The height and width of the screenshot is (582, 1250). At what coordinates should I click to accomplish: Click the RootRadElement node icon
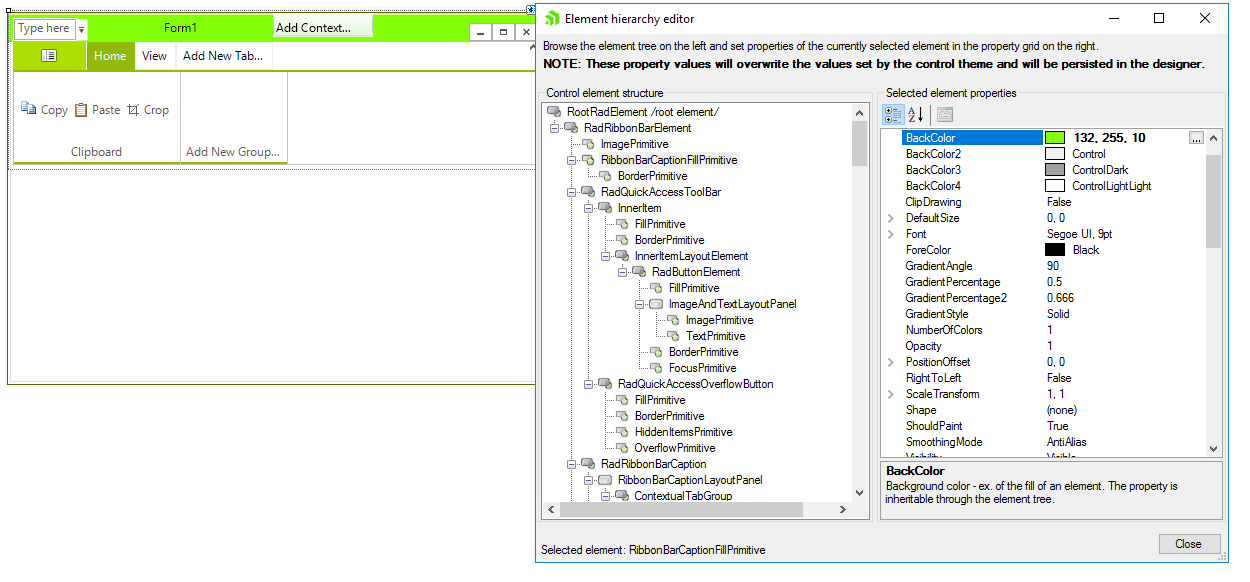click(x=554, y=112)
